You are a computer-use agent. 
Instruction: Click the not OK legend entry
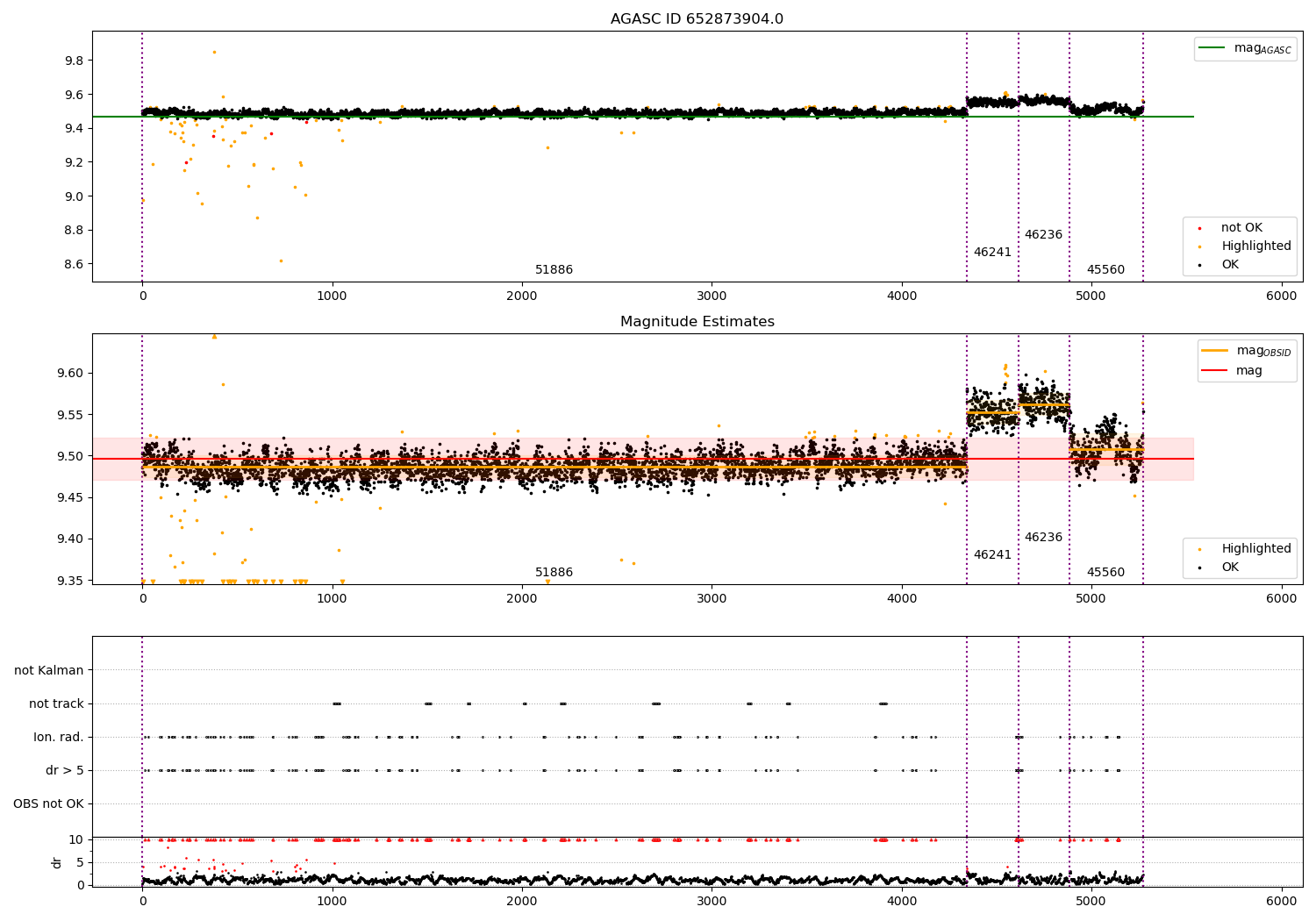[1241, 228]
